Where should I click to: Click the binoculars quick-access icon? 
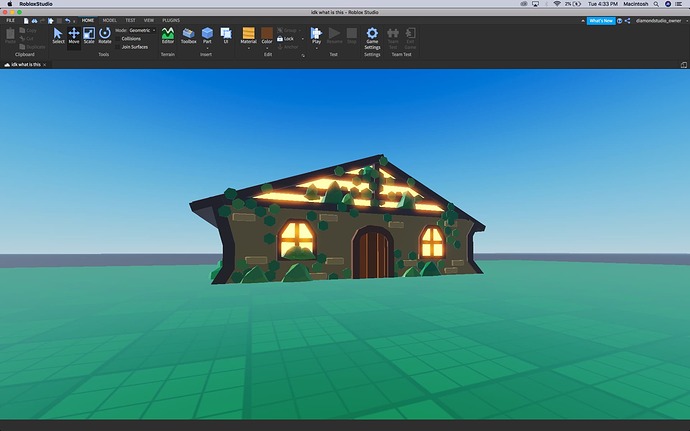pos(34,21)
